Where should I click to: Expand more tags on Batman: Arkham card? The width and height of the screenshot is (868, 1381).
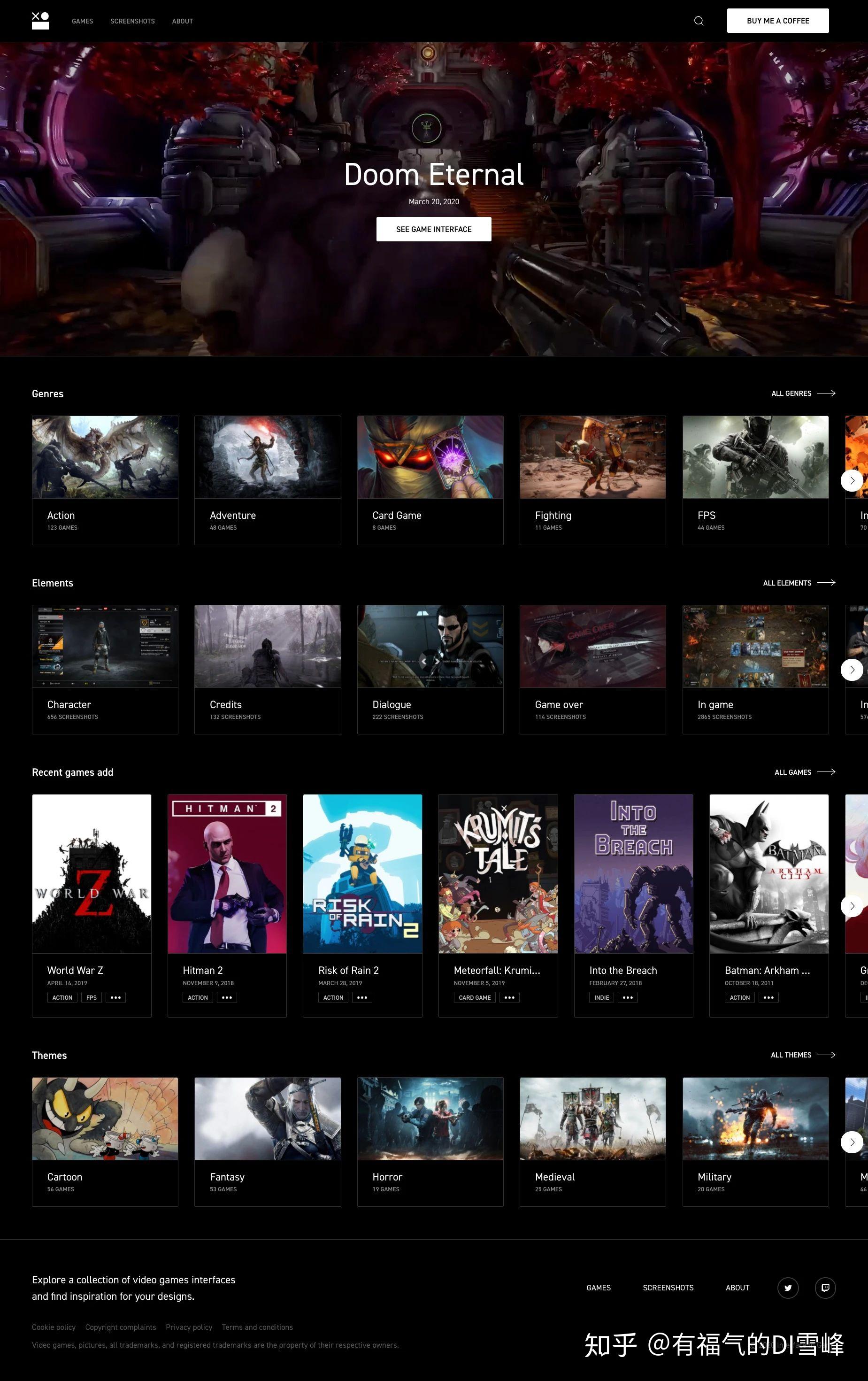[x=769, y=997]
